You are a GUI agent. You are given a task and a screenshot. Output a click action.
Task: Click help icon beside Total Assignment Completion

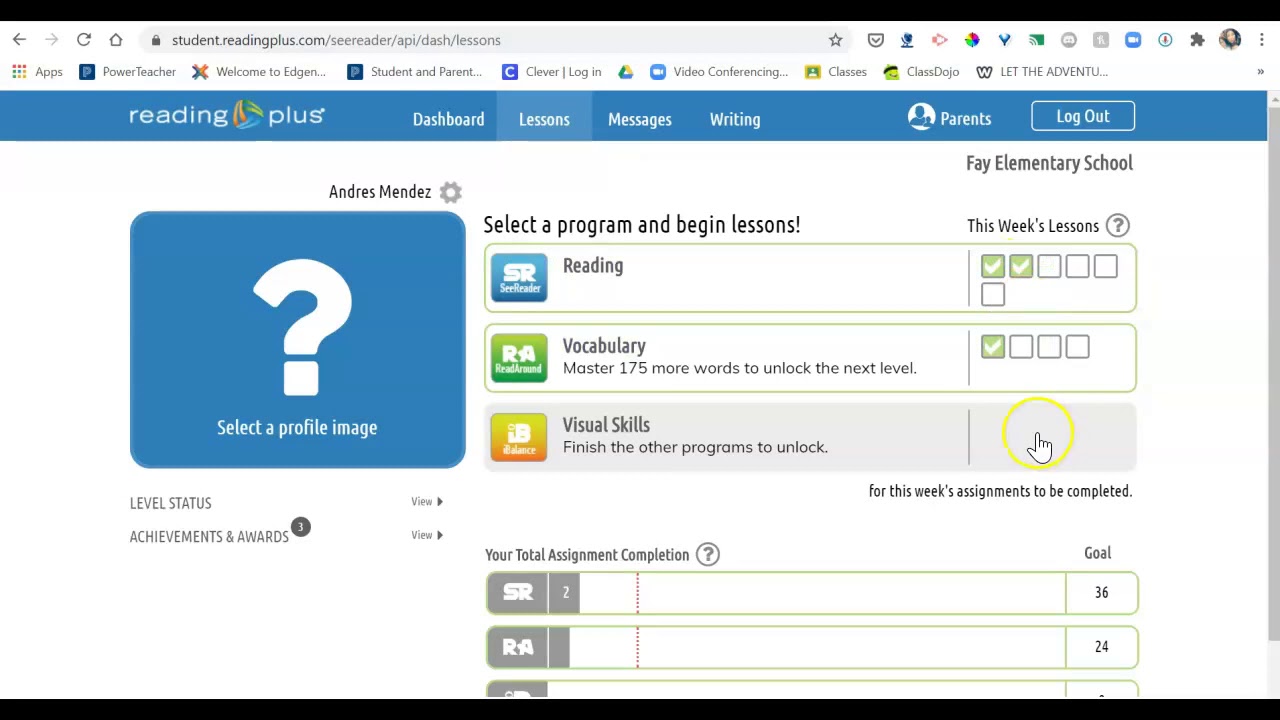[707, 554]
